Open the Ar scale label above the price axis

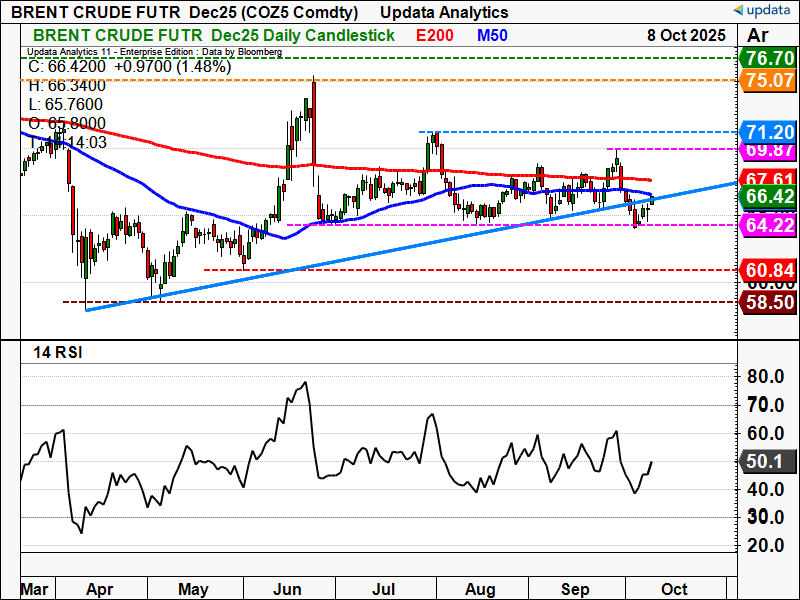758,36
